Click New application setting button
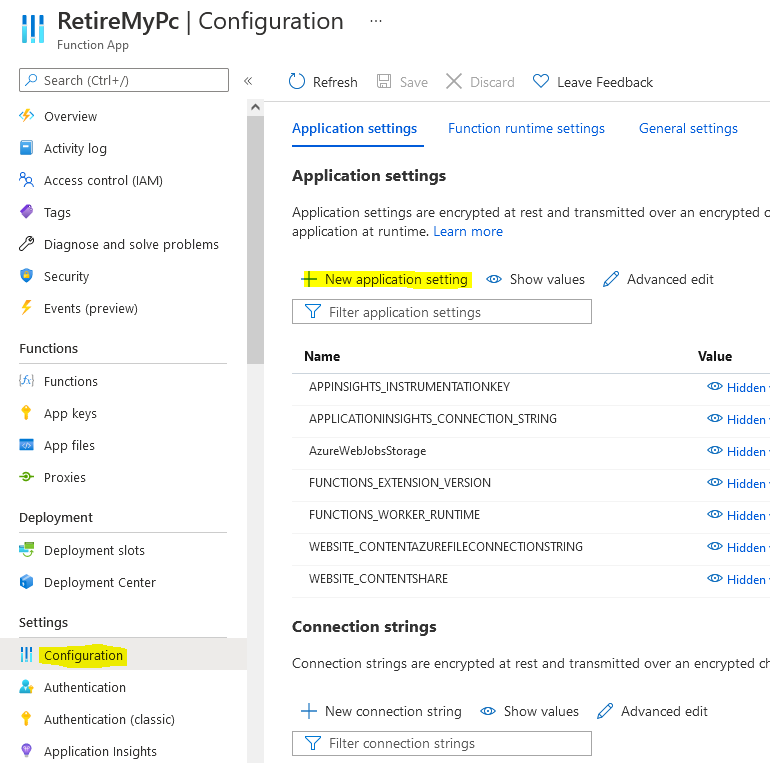The height and width of the screenshot is (763, 770). tap(386, 279)
